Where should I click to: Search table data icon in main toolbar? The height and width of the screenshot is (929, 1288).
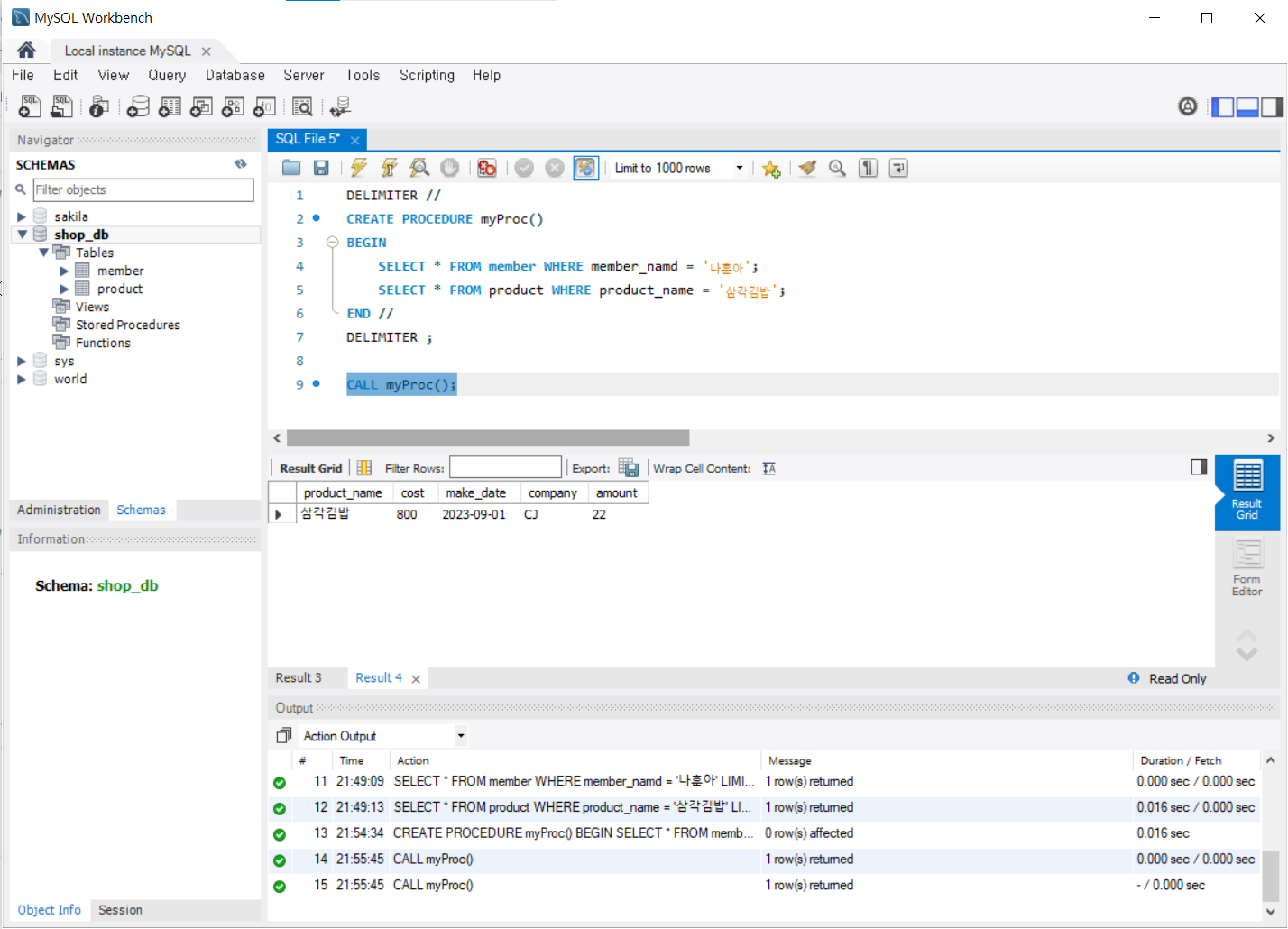(302, 107)
